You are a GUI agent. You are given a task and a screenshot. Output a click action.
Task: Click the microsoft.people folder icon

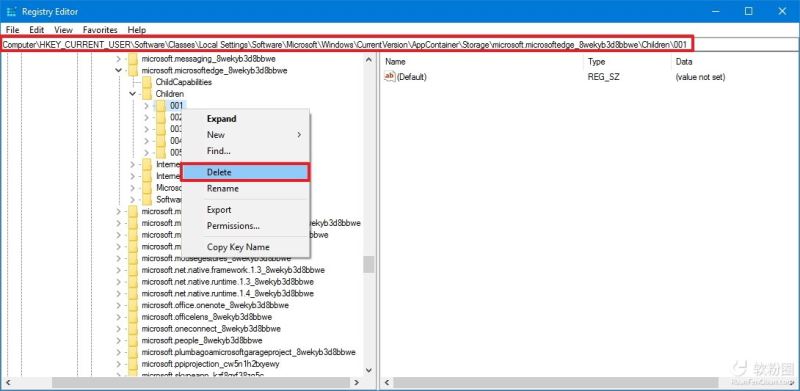pos(133,340)
